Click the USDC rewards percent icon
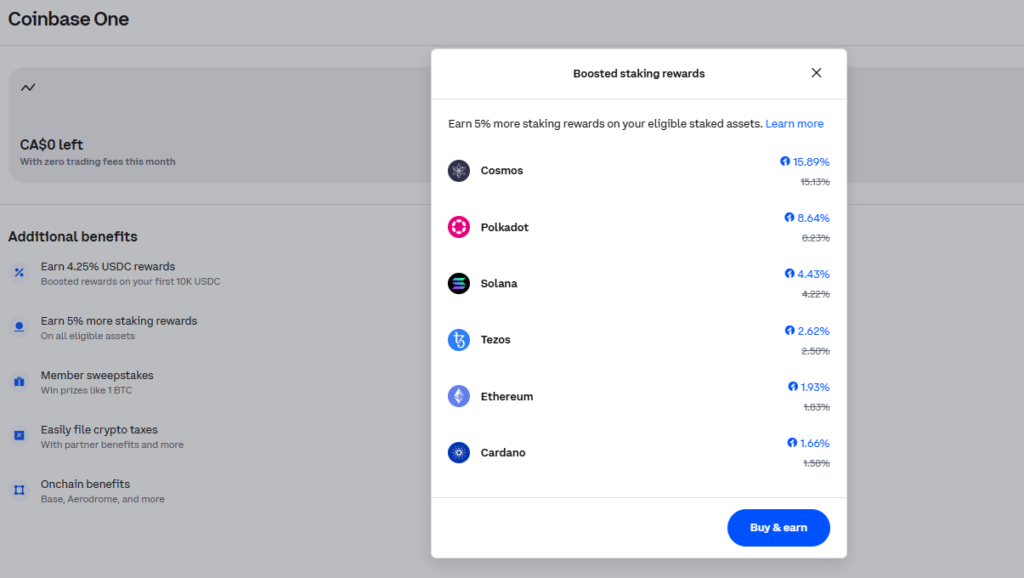 coord(19,273)
